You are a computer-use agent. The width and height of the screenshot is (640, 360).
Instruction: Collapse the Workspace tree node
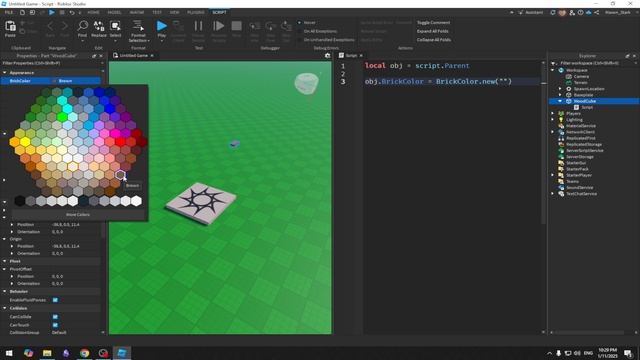(x=553, y=70)
